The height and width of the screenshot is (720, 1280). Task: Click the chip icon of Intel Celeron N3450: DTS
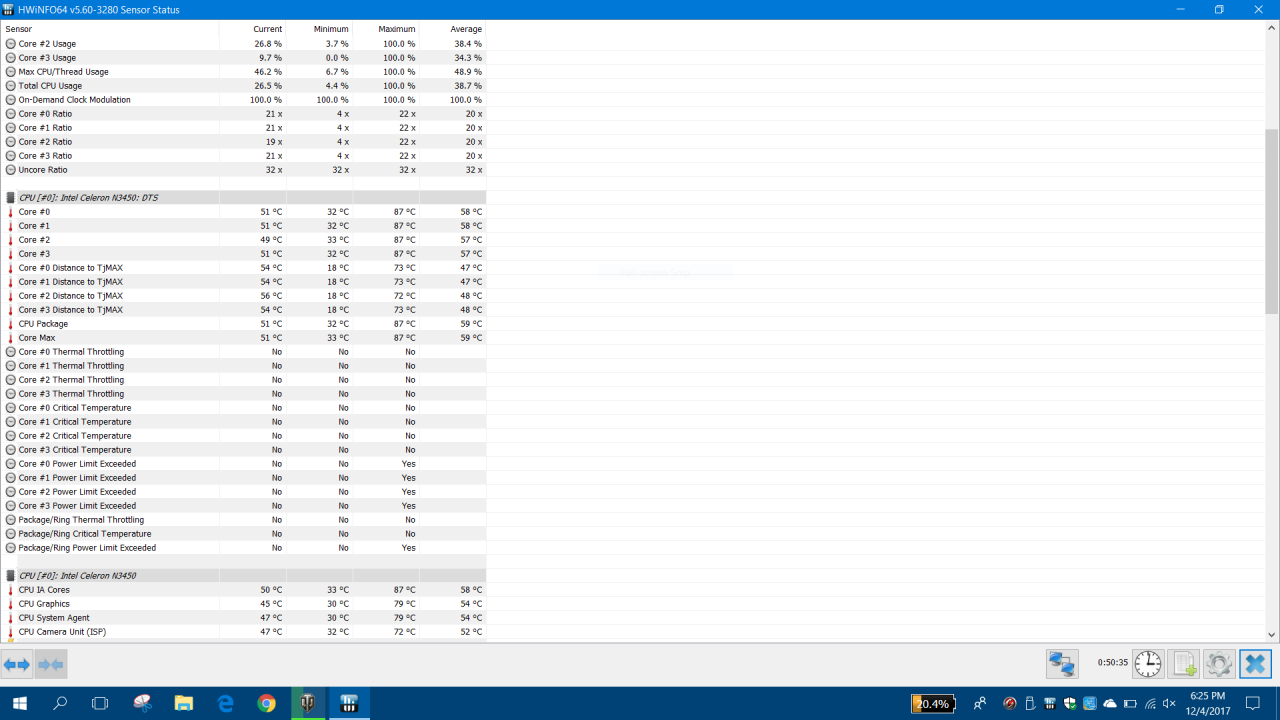[11, 198]
